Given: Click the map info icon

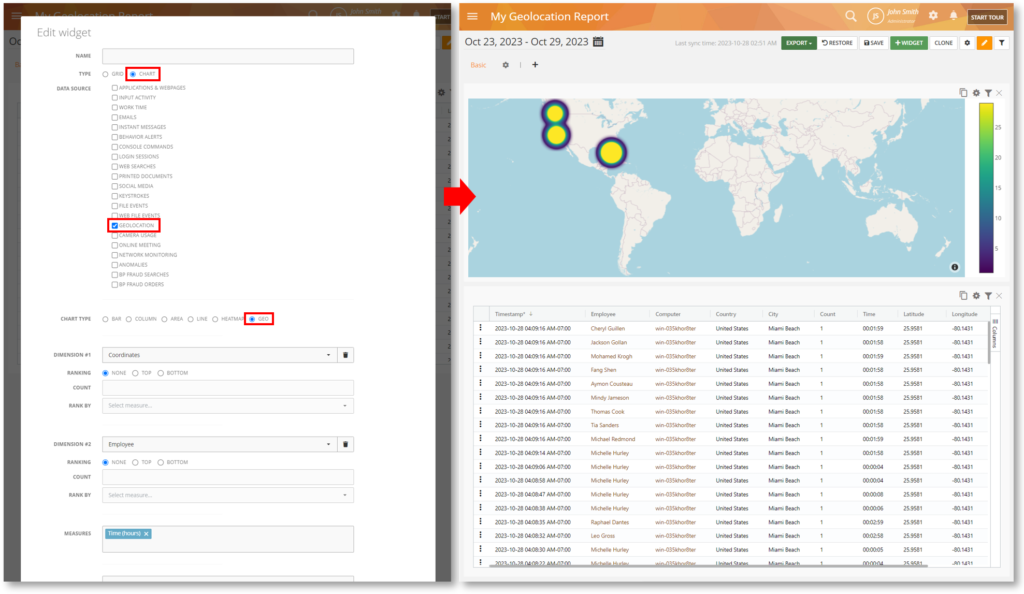Looking at the screenshot, I should click(x=954, y=267).
